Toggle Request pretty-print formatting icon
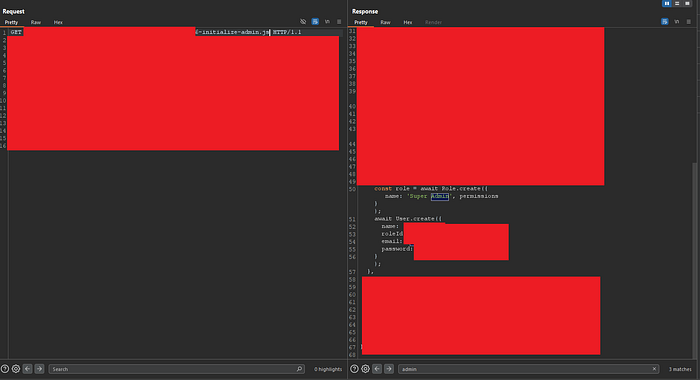The width and height of the screenshot is (700, 380). click(x=315, y=21)
